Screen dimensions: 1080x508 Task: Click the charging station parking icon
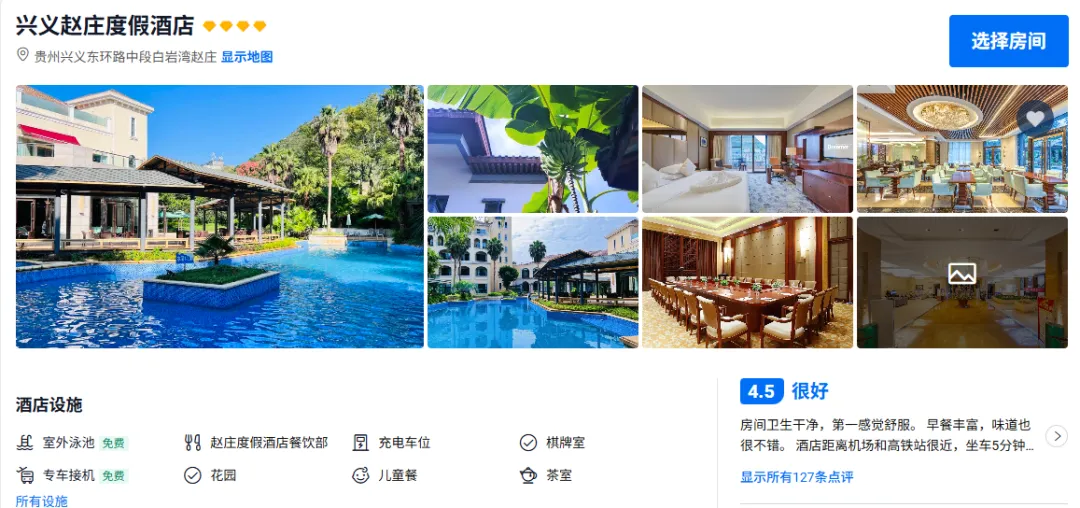[x=361, y=443]
